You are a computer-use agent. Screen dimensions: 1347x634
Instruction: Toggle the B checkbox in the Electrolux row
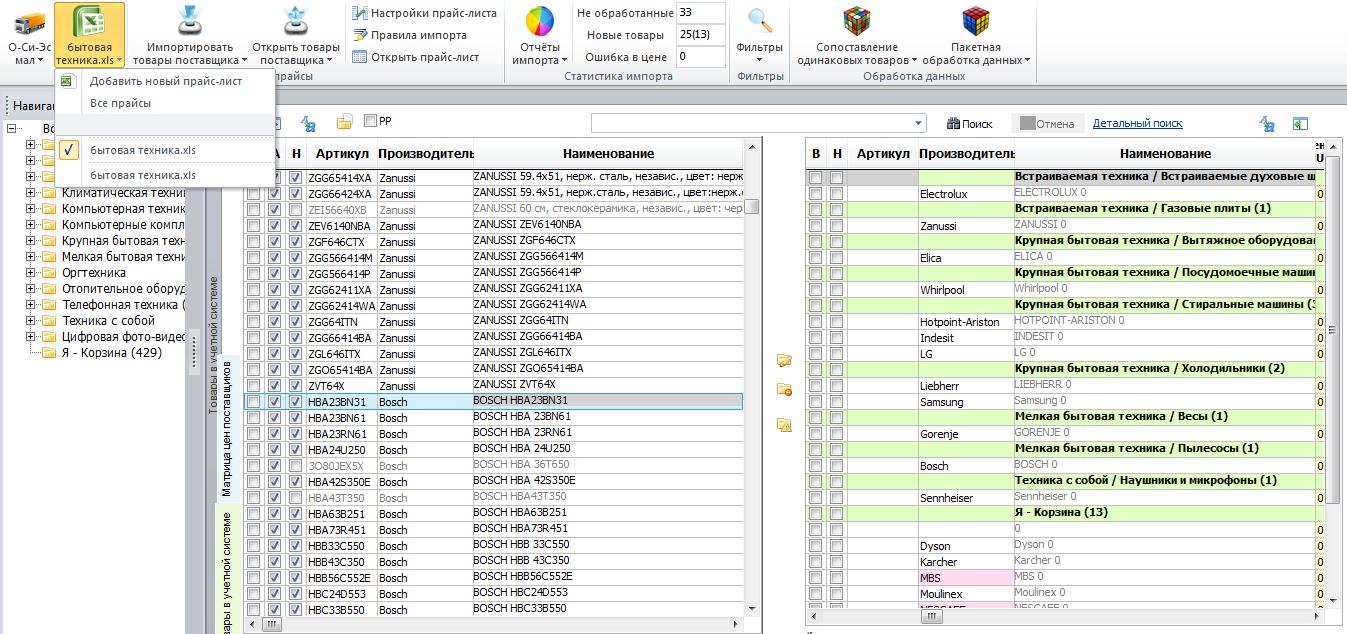pos(816,194)
